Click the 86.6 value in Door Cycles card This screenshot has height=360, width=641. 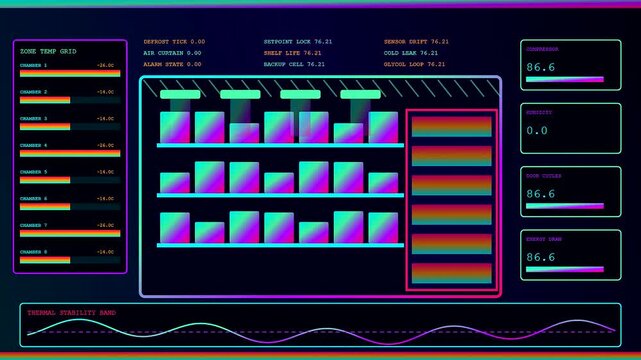pos(540,194)
